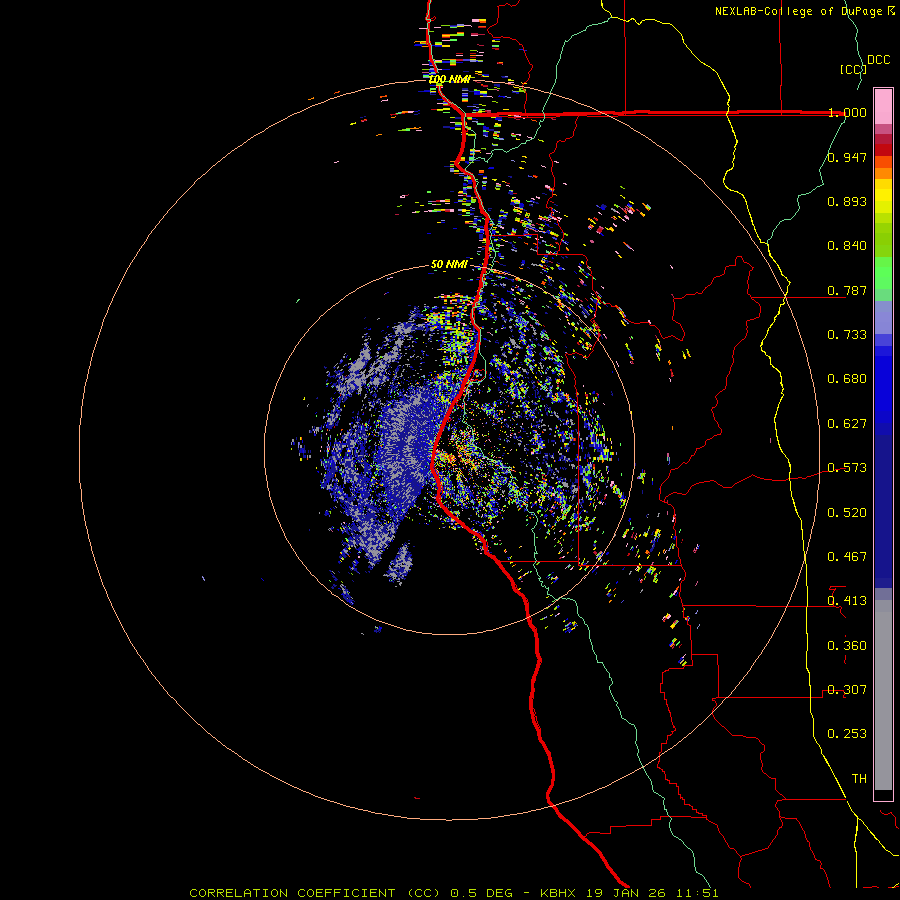Screen dimensions: 900x900
Task: Select the 0.520 scale value
Action: coord(847,513)
